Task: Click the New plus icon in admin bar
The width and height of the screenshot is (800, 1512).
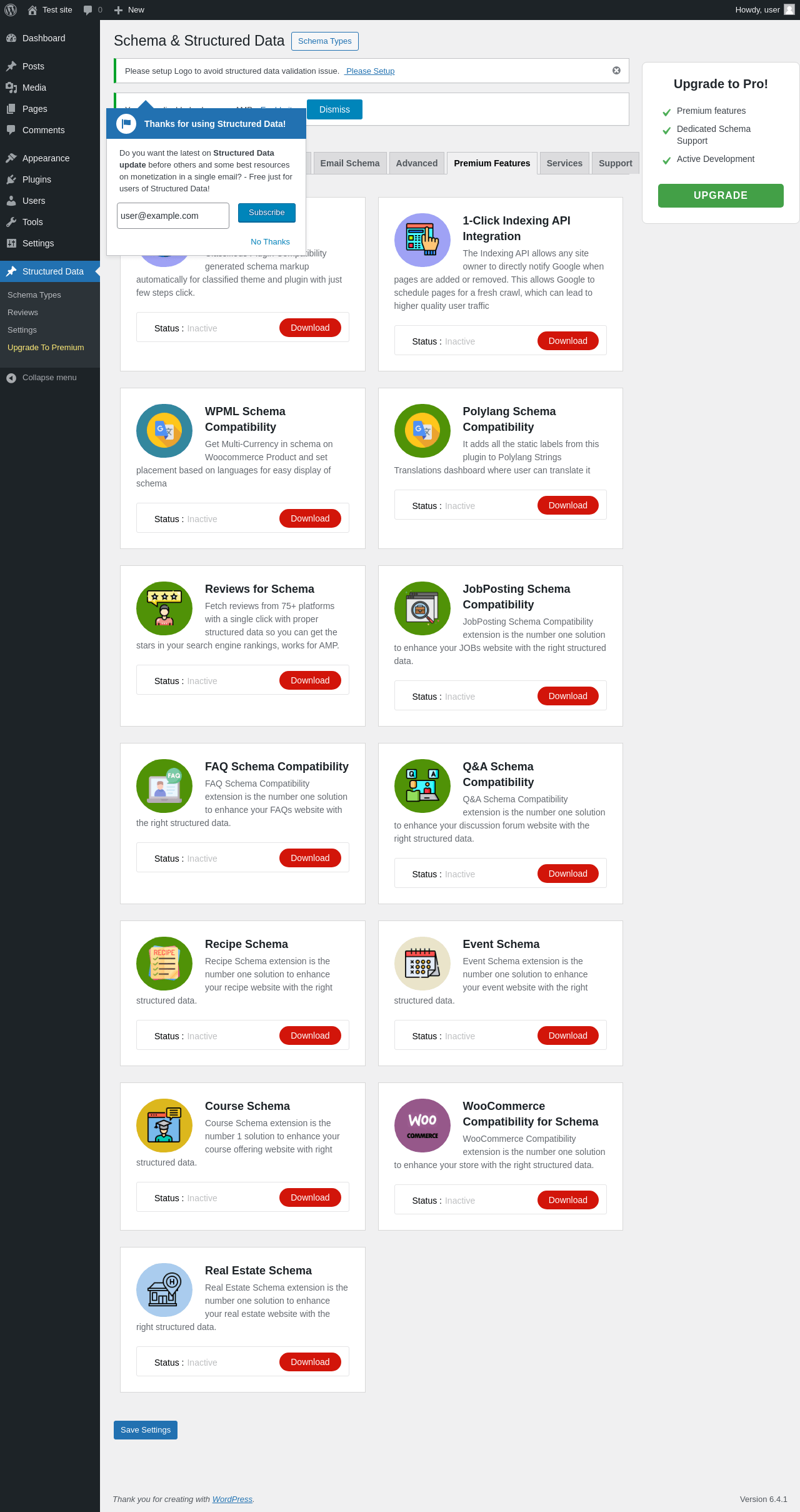Action: point(118,10)
